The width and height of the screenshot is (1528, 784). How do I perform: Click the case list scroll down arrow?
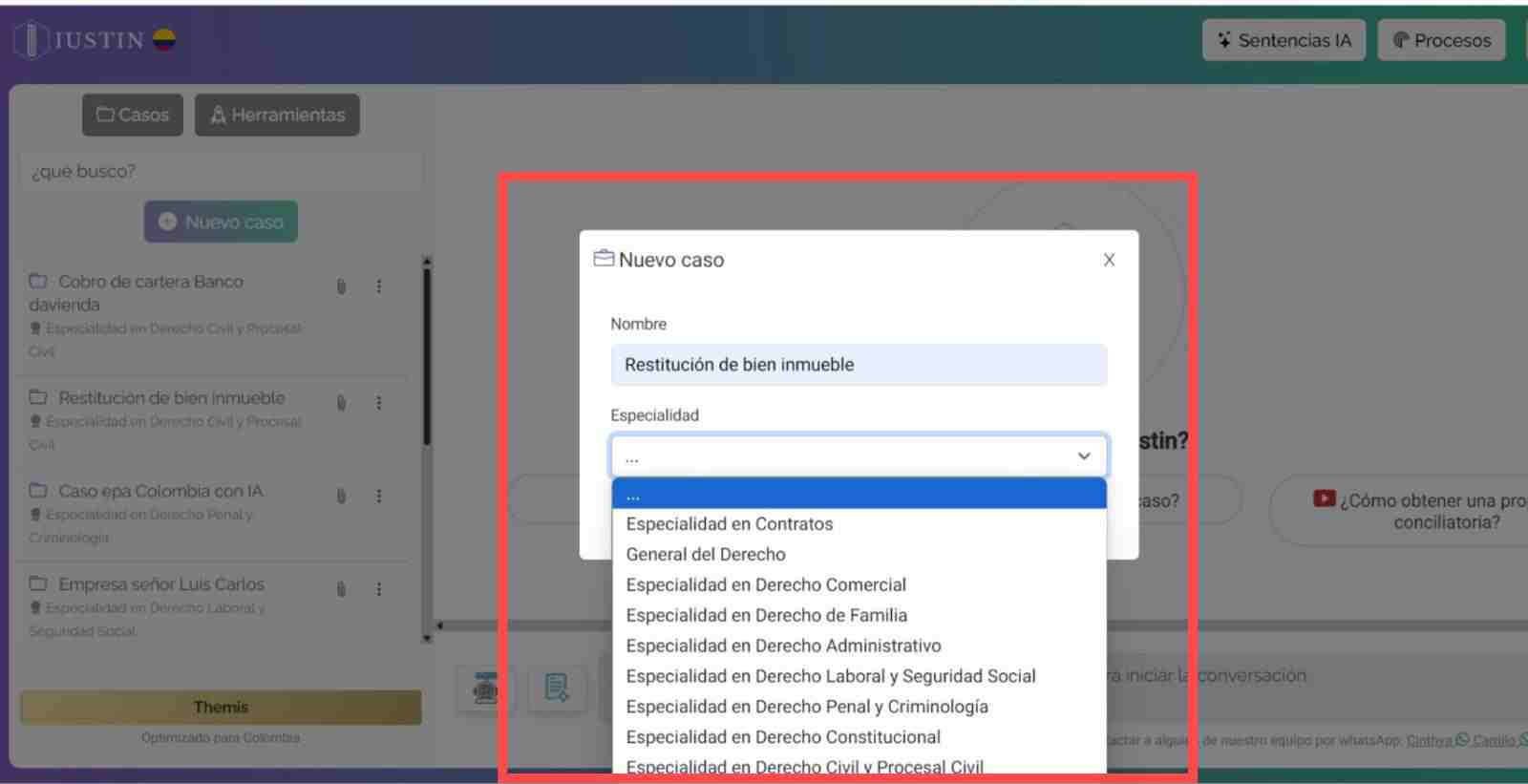pos(427,638)
